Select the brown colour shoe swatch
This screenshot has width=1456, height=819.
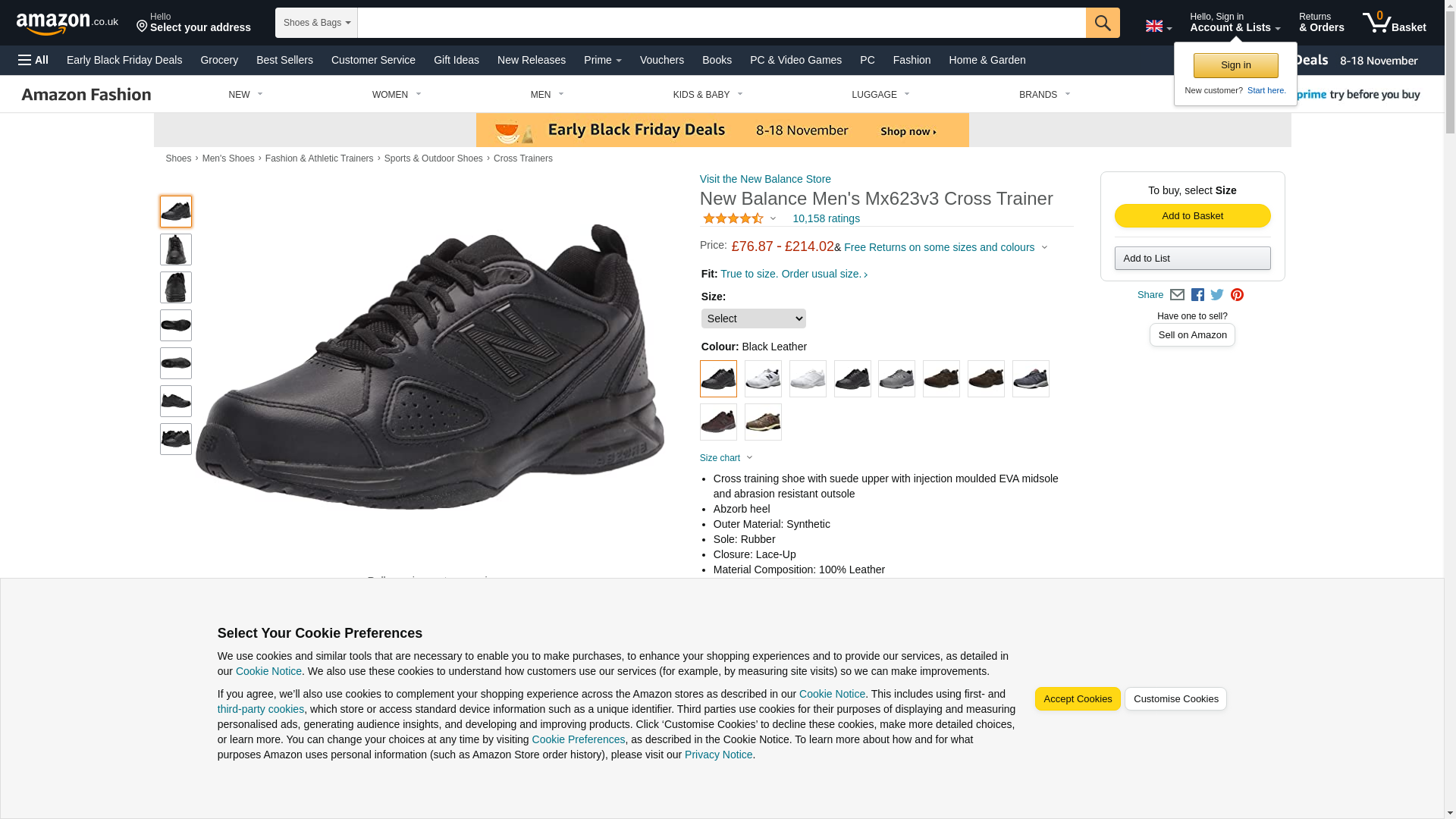pyautogui.click(x=941, y=378)
